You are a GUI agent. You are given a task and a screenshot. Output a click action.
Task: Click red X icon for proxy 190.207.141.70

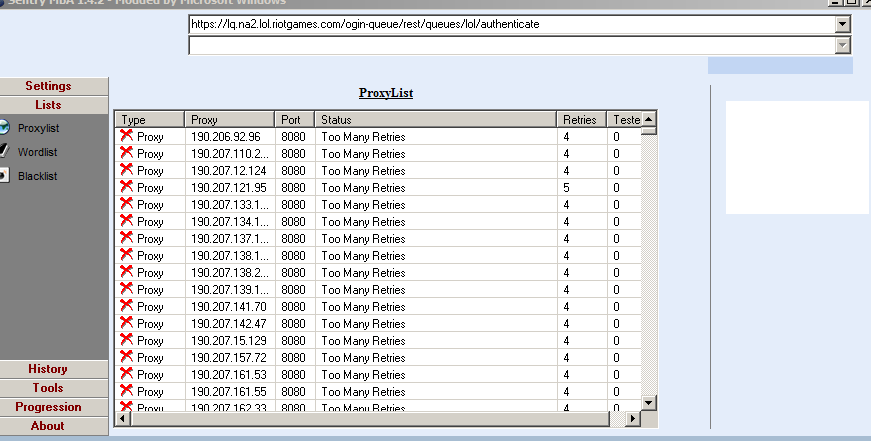127,305
